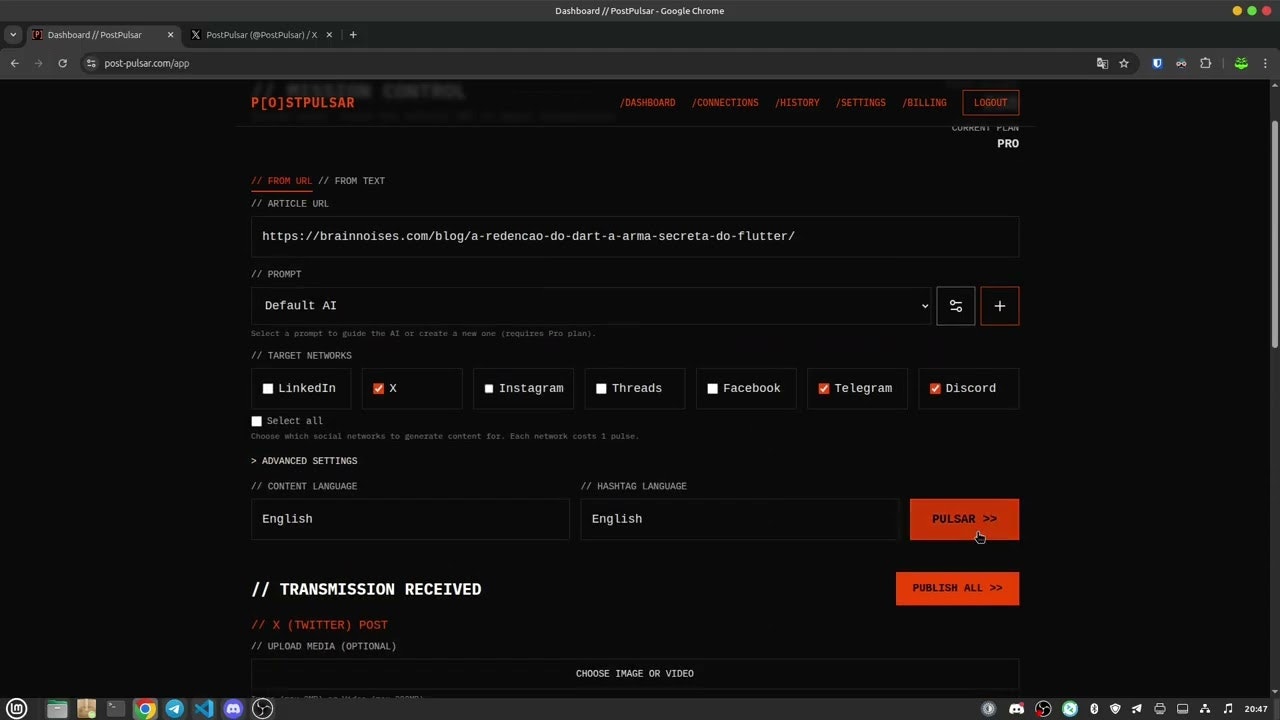Click the taskbar clock 20:47

[1256, 709]
